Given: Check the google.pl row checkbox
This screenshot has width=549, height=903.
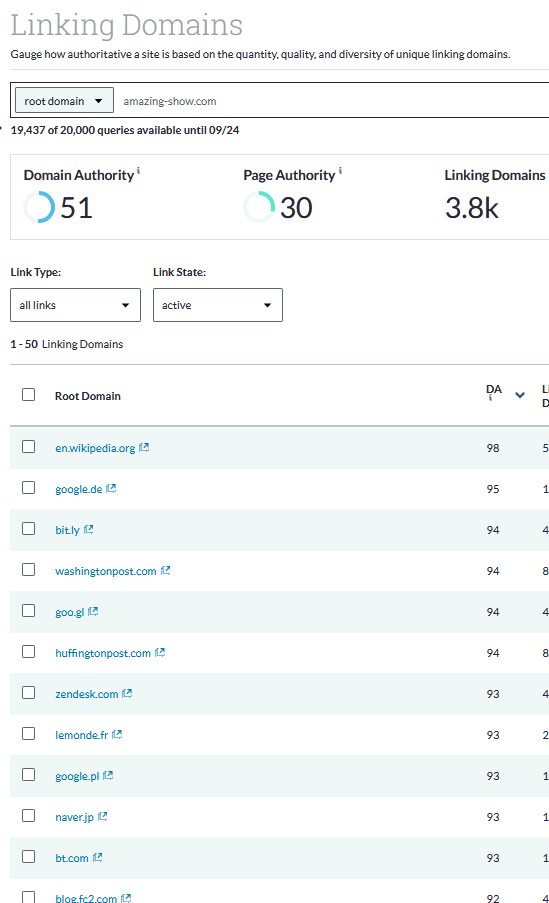Looking at the screenshot, I should (x=28, y=775).
